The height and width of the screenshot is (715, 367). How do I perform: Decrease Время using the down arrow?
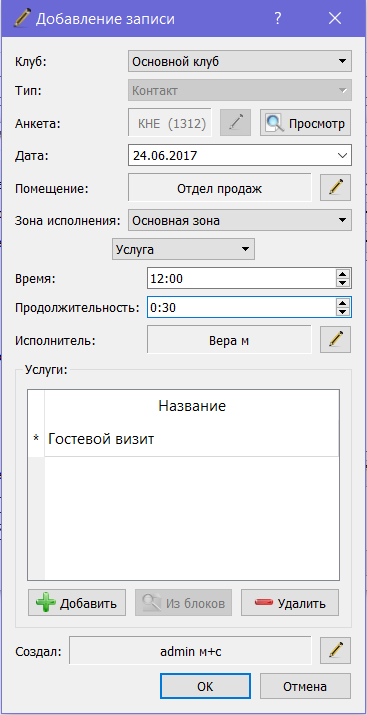point(343,283)
